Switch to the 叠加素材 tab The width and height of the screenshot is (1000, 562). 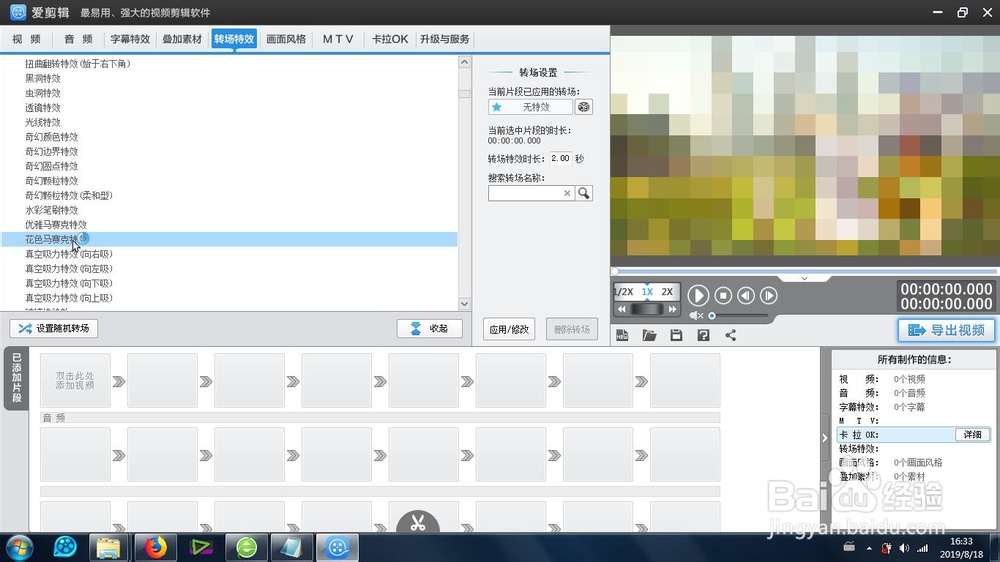coord(182,39)
